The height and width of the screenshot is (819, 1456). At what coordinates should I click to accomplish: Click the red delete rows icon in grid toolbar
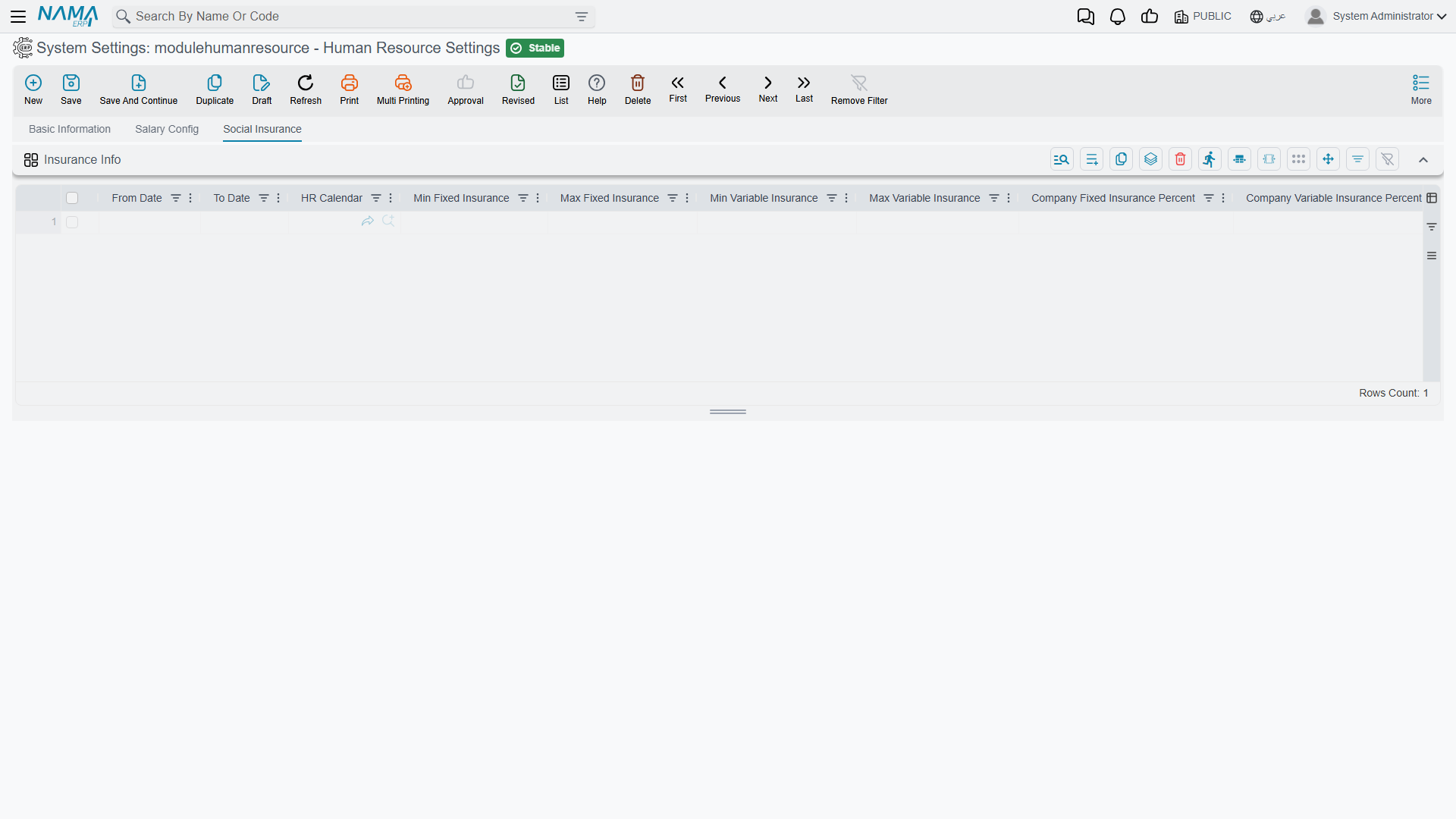point(1180,159)
